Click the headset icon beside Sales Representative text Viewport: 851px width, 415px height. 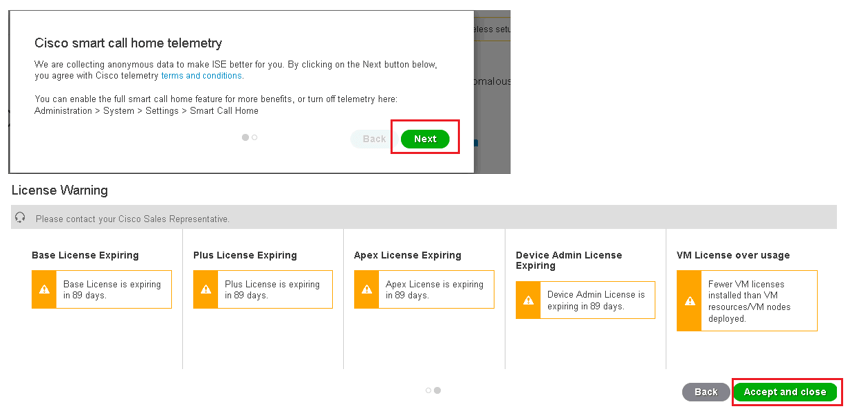(x=20, y=218)
